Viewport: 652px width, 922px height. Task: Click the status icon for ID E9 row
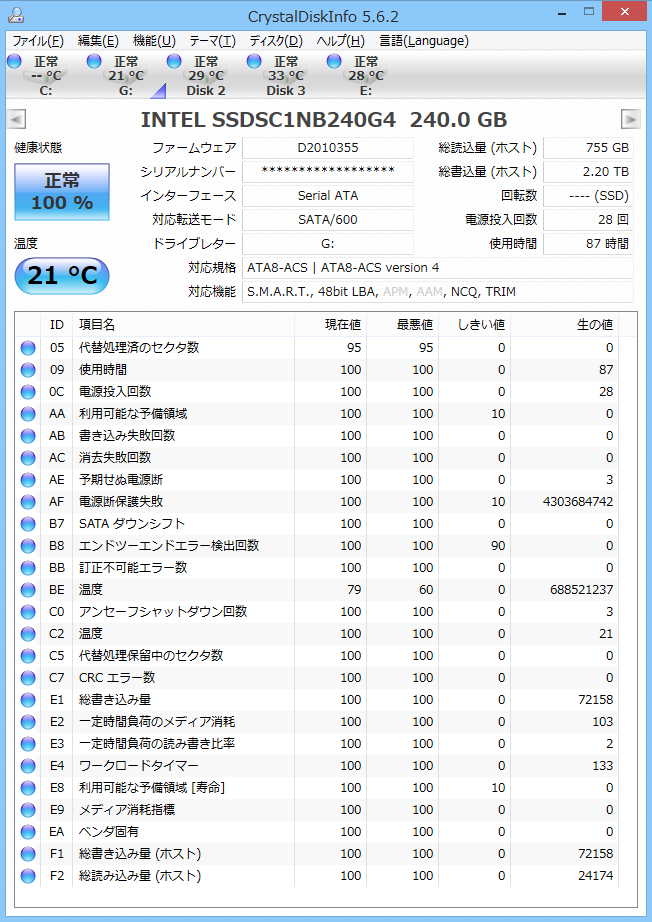28,810
